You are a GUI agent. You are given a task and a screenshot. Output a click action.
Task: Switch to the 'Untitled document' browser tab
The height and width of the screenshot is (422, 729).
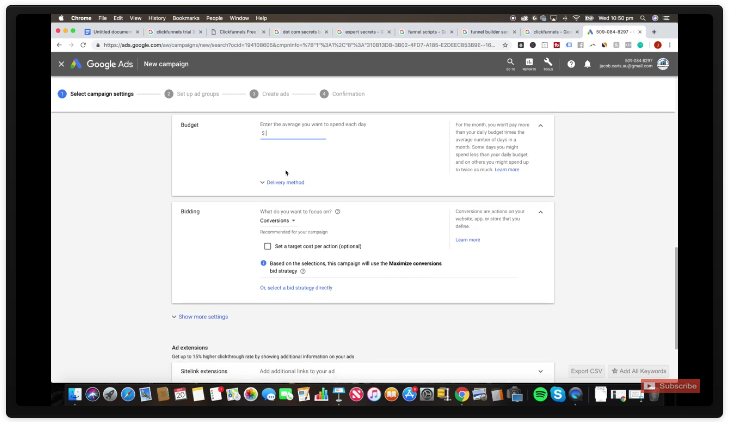(111, 32)
